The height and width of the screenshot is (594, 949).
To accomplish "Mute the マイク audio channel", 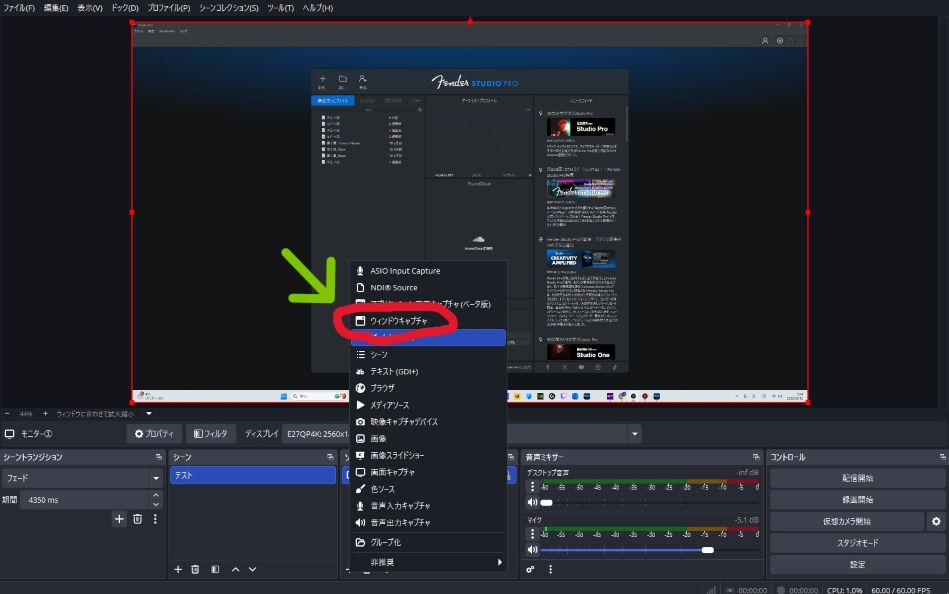I will [x=532, y=549].
